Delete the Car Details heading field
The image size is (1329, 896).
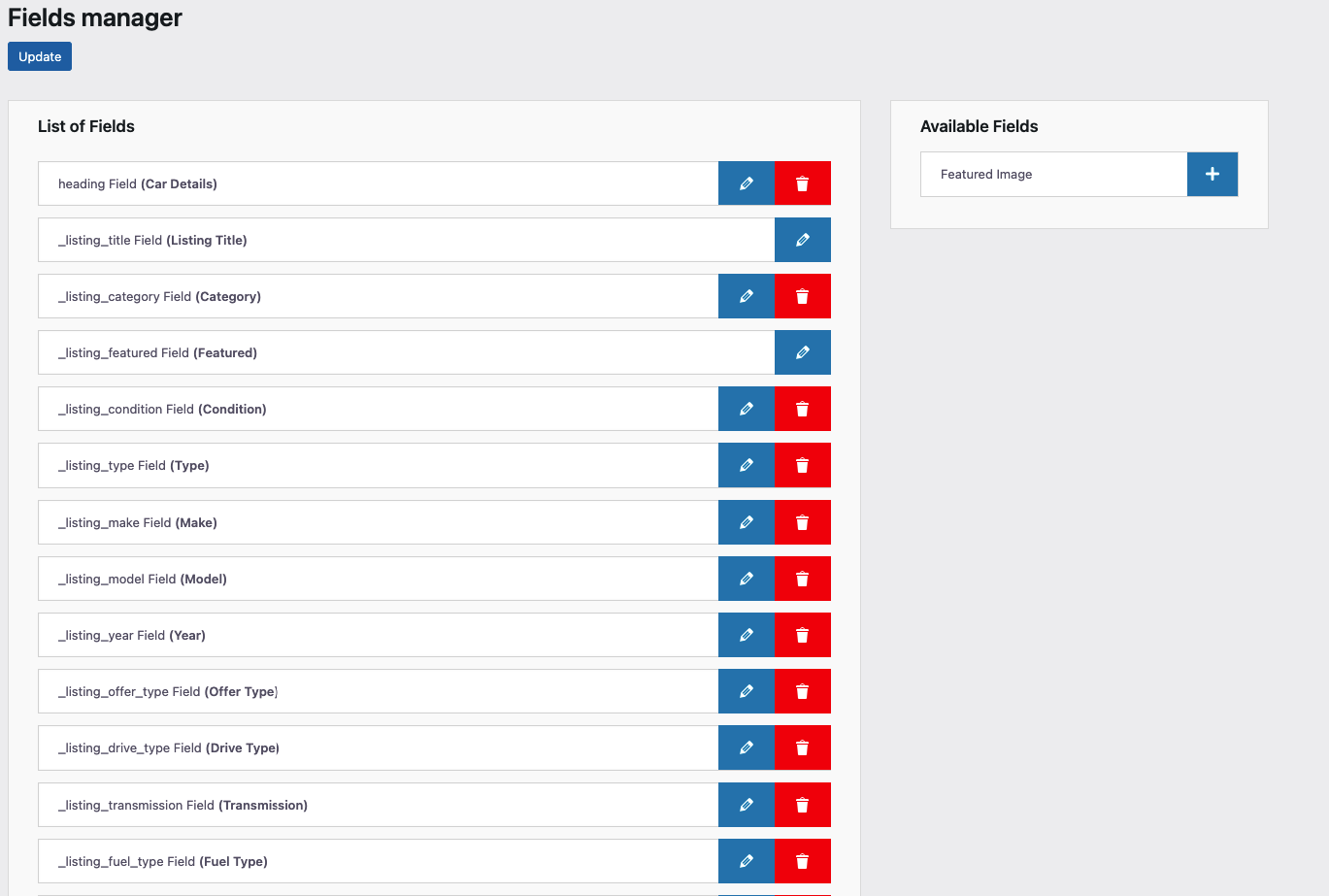point(802,183)
